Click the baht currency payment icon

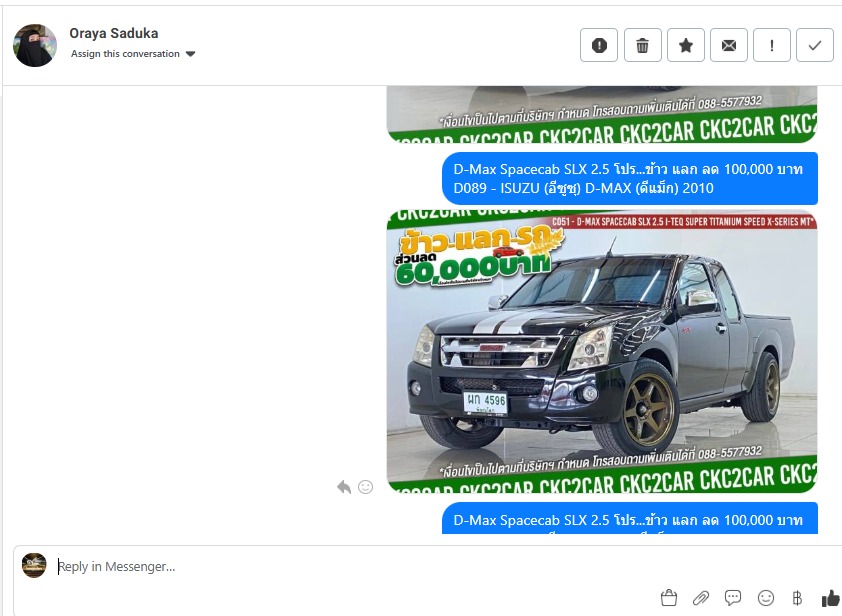point(797,598)
